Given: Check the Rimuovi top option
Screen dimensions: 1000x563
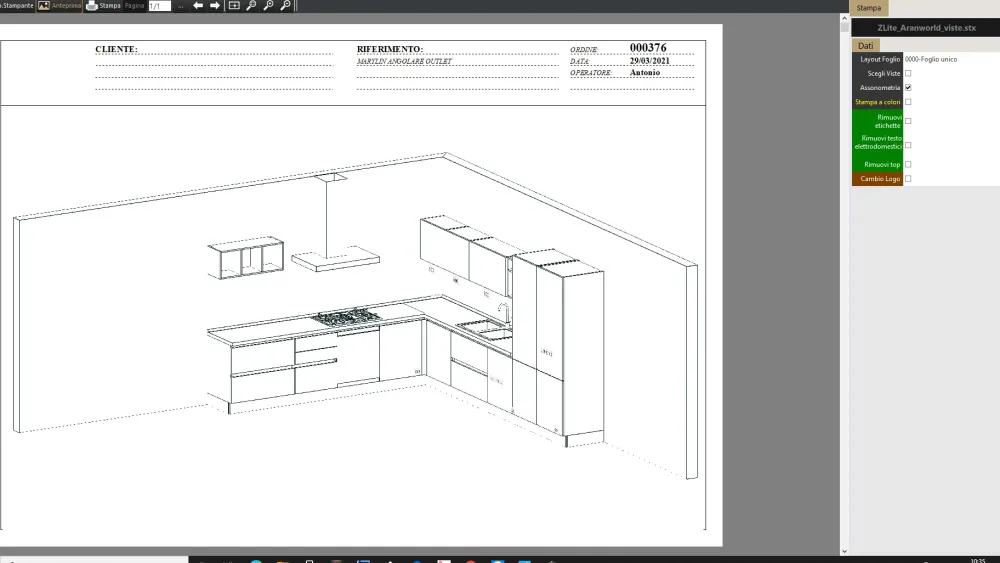Looking at the screenshot, I should (908, 164).
